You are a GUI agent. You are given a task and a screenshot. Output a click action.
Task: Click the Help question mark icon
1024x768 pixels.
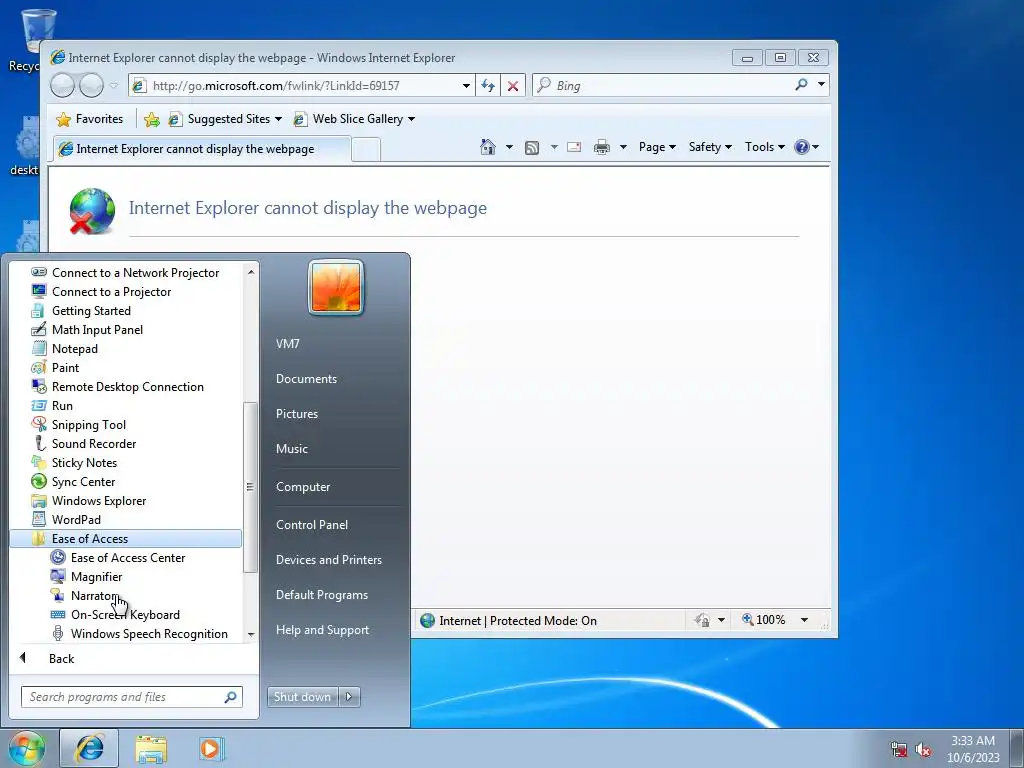pos(802,147)
